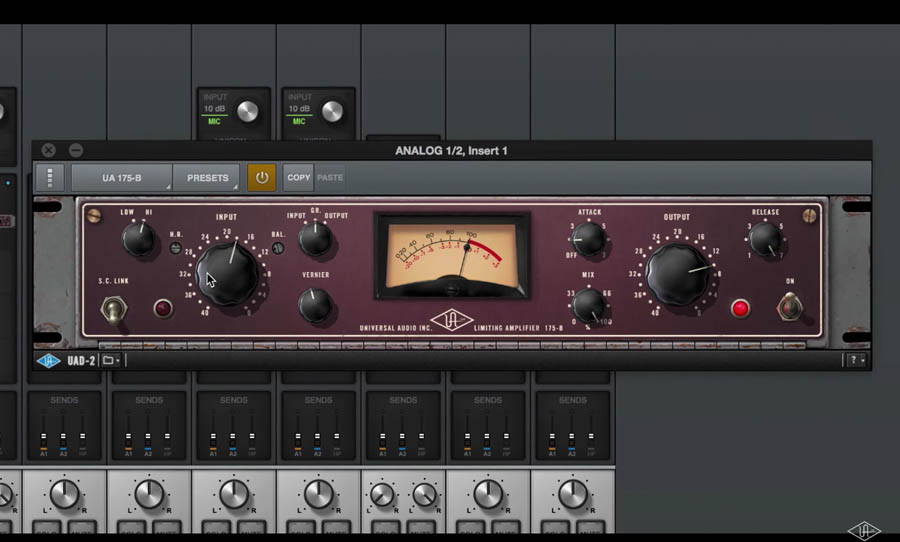
Task: Click the large INPUT gain knob
Action: click(227, 273)
